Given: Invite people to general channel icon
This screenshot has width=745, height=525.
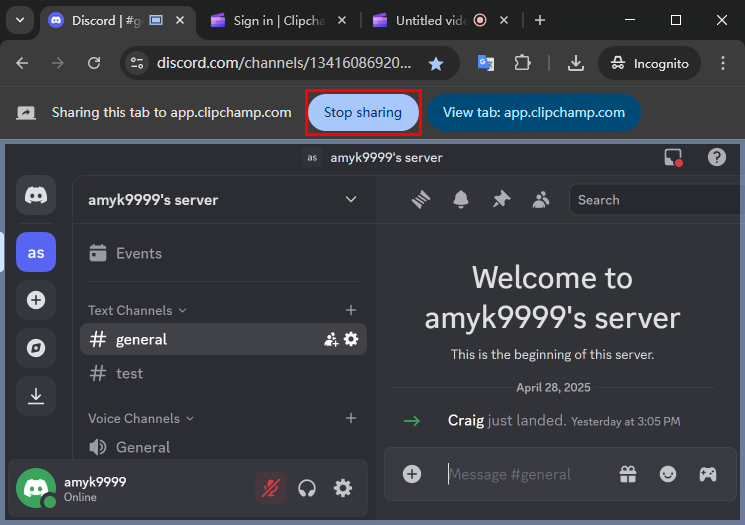Looking at the screenshot, I should [x=331, y=339].
